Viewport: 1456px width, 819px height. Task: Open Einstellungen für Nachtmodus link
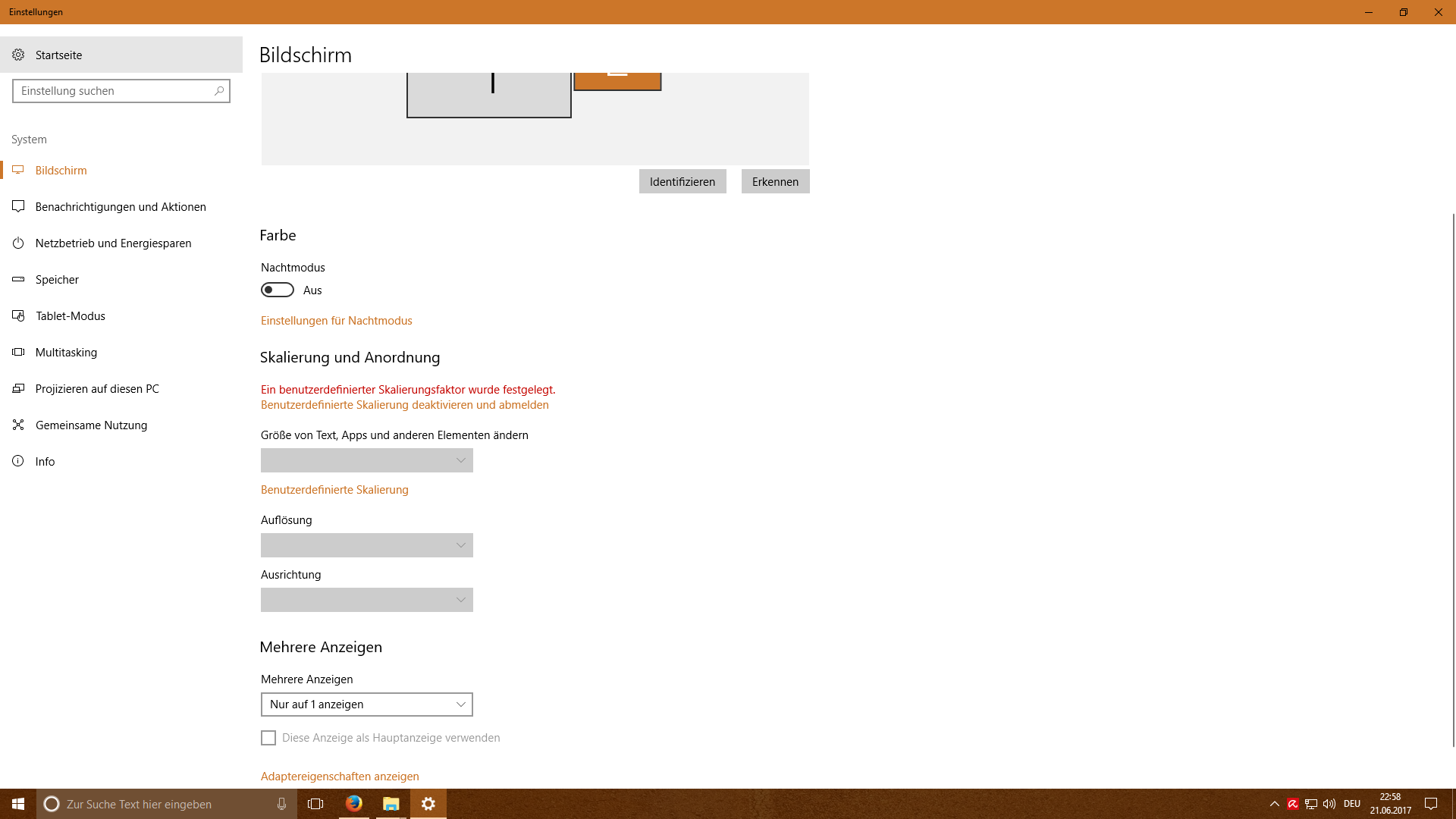337,321
